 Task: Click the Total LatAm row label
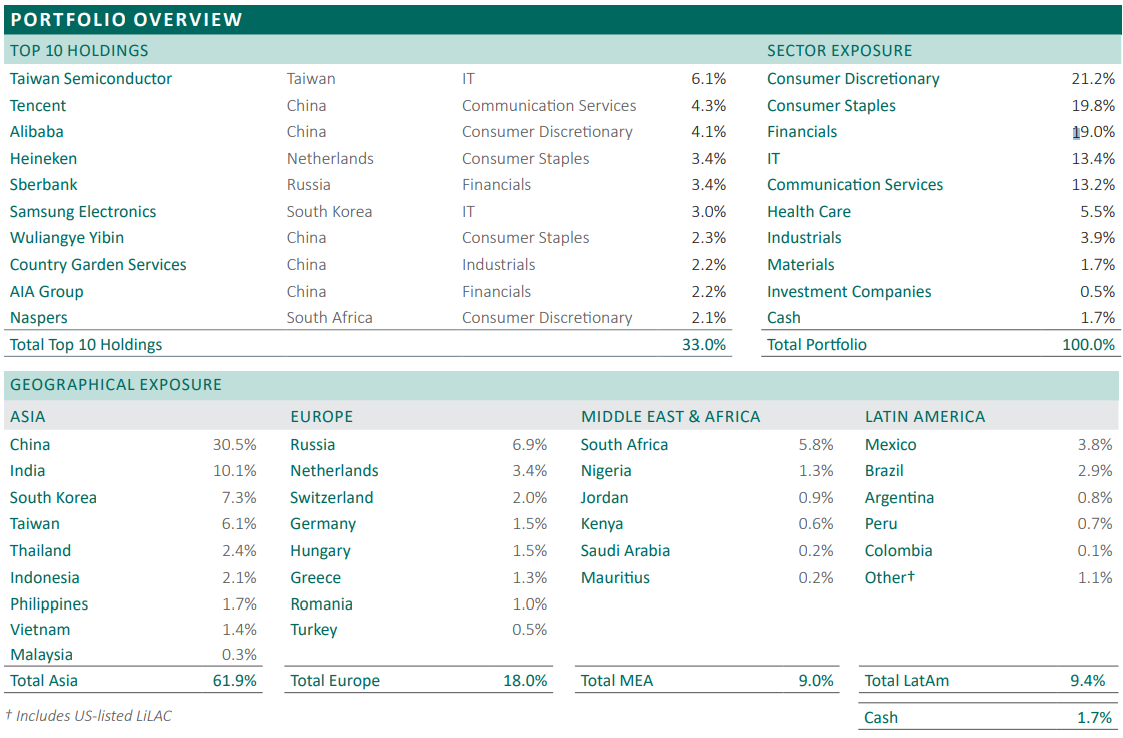[906, 681]
